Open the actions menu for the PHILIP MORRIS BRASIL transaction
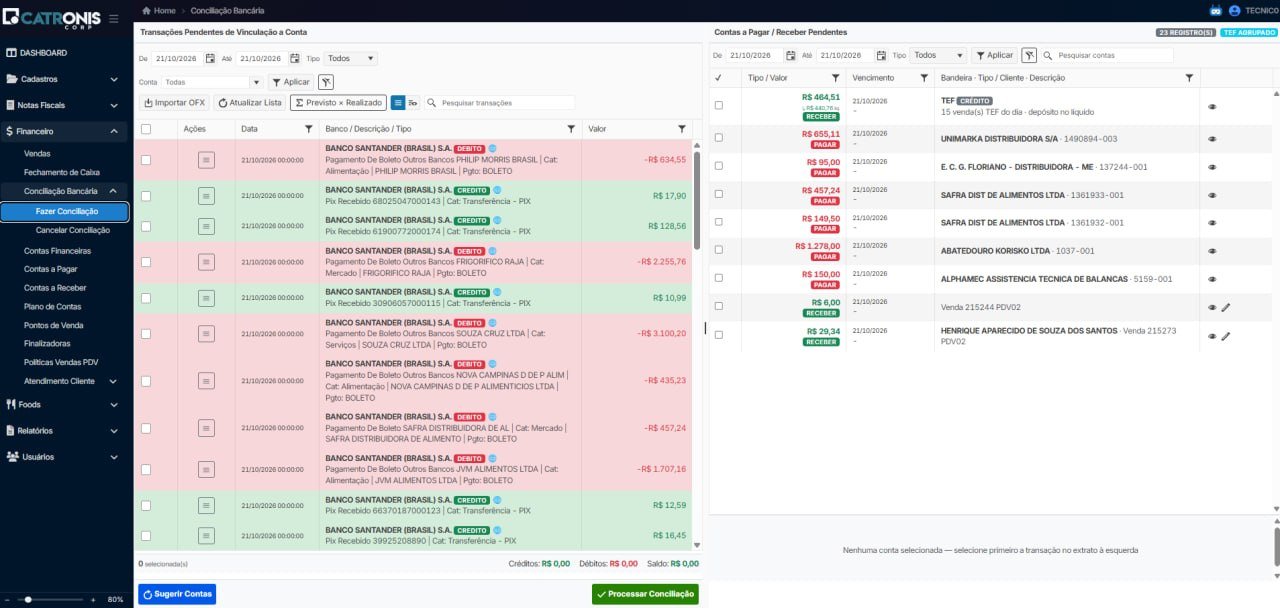 pyautogui.click(x=206, y=159)
